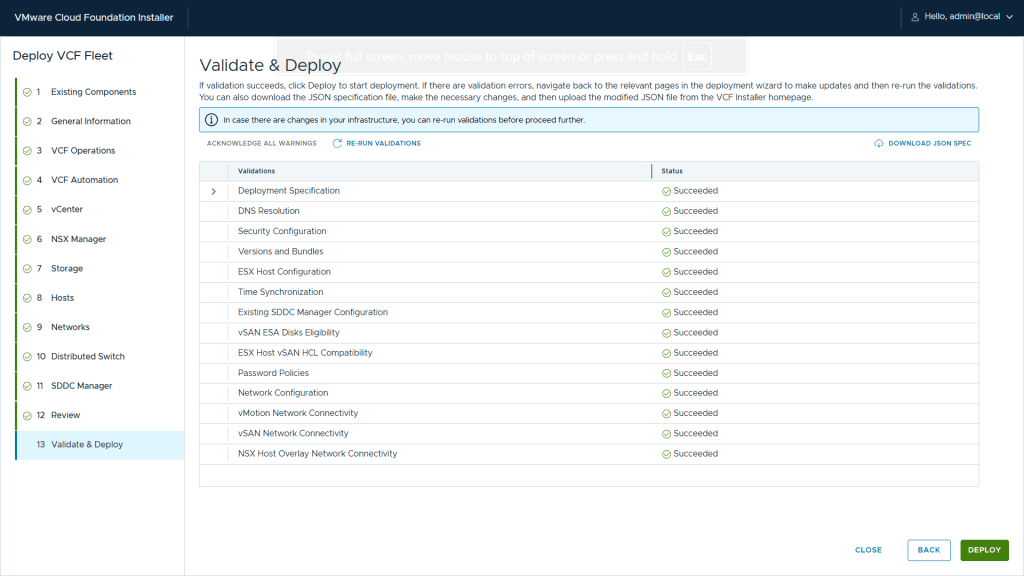The width and height of the screenshot is (1024, 576).
Task: Click the green checkmark beside Existing Components step
Action: tap(27, 92)
